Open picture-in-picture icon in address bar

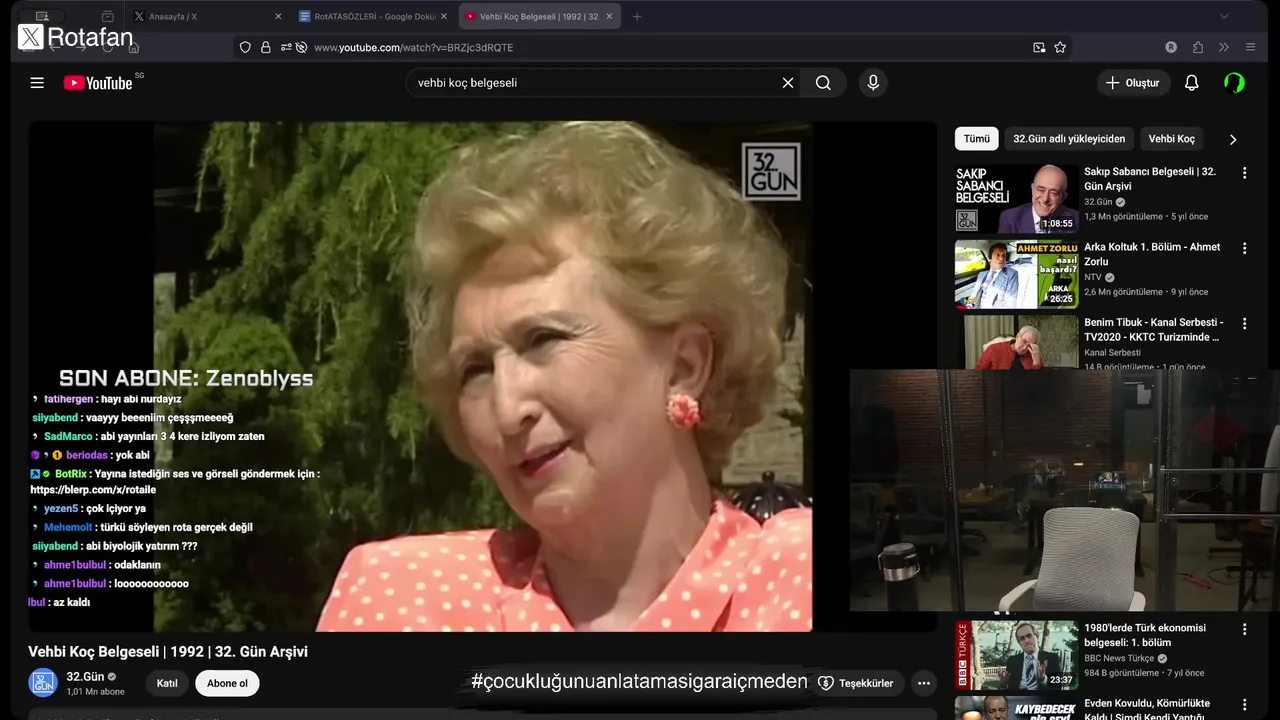1039,47
